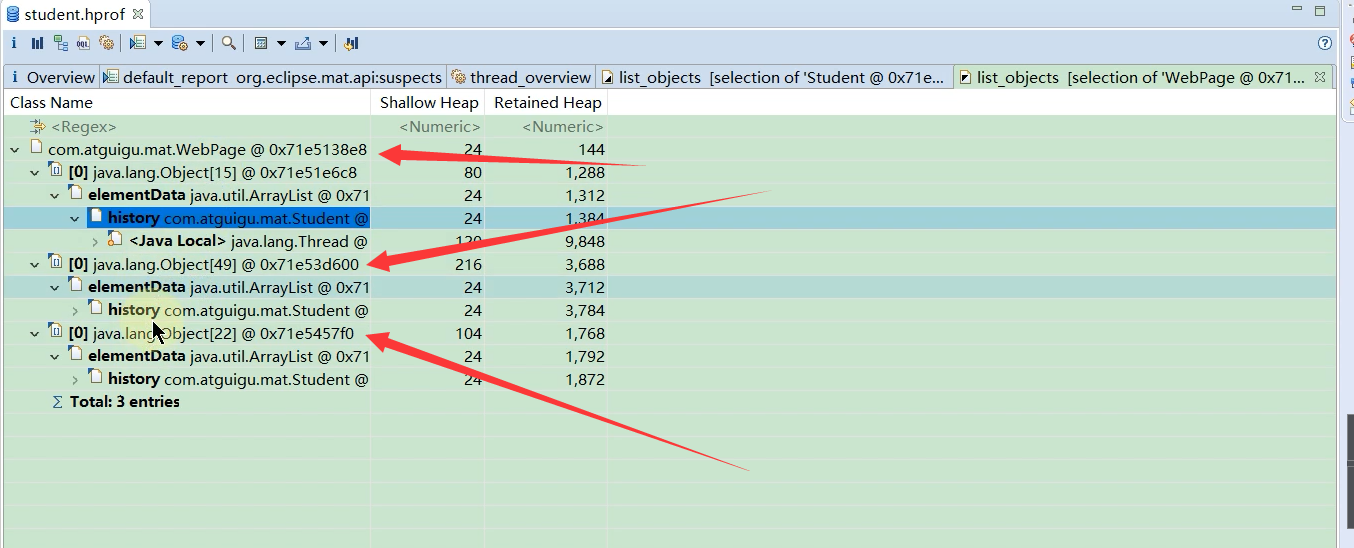Viewport: 1354px width, 548px height.
Task: Click the Retained Heap Numeric filter field
Action: click(x=547, y=127)
